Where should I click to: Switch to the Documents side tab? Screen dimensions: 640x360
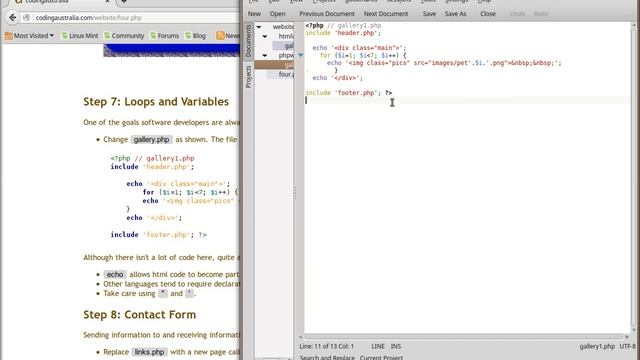coord(248,41)
